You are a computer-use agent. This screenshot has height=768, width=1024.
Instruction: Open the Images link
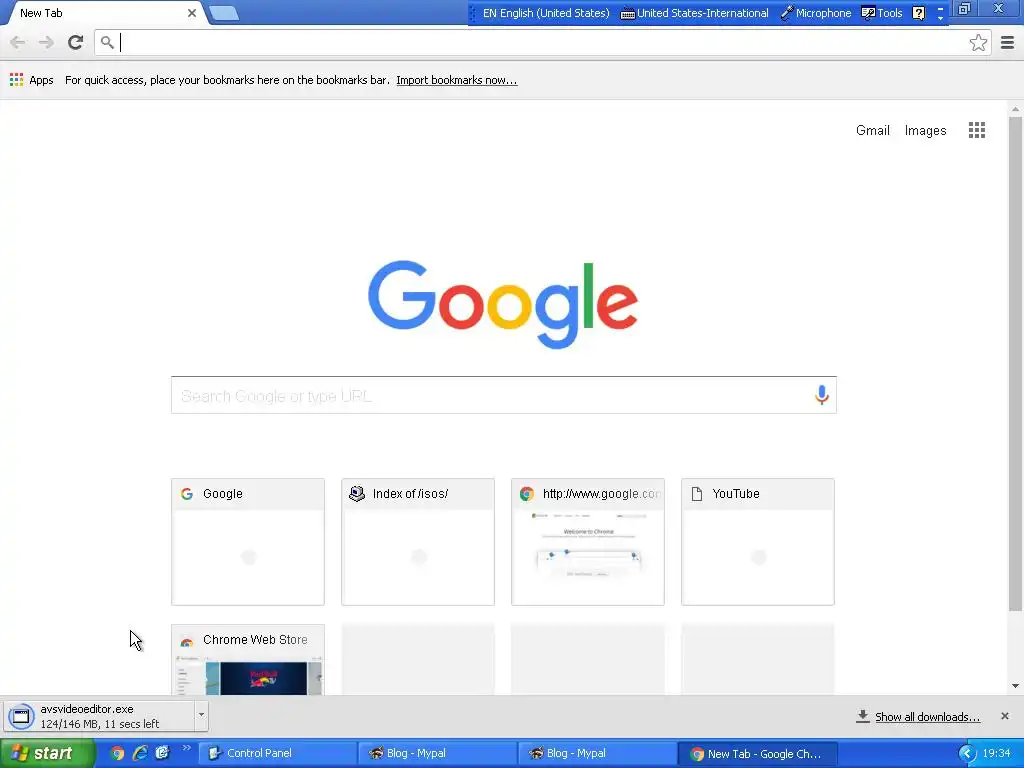(925, 130)
